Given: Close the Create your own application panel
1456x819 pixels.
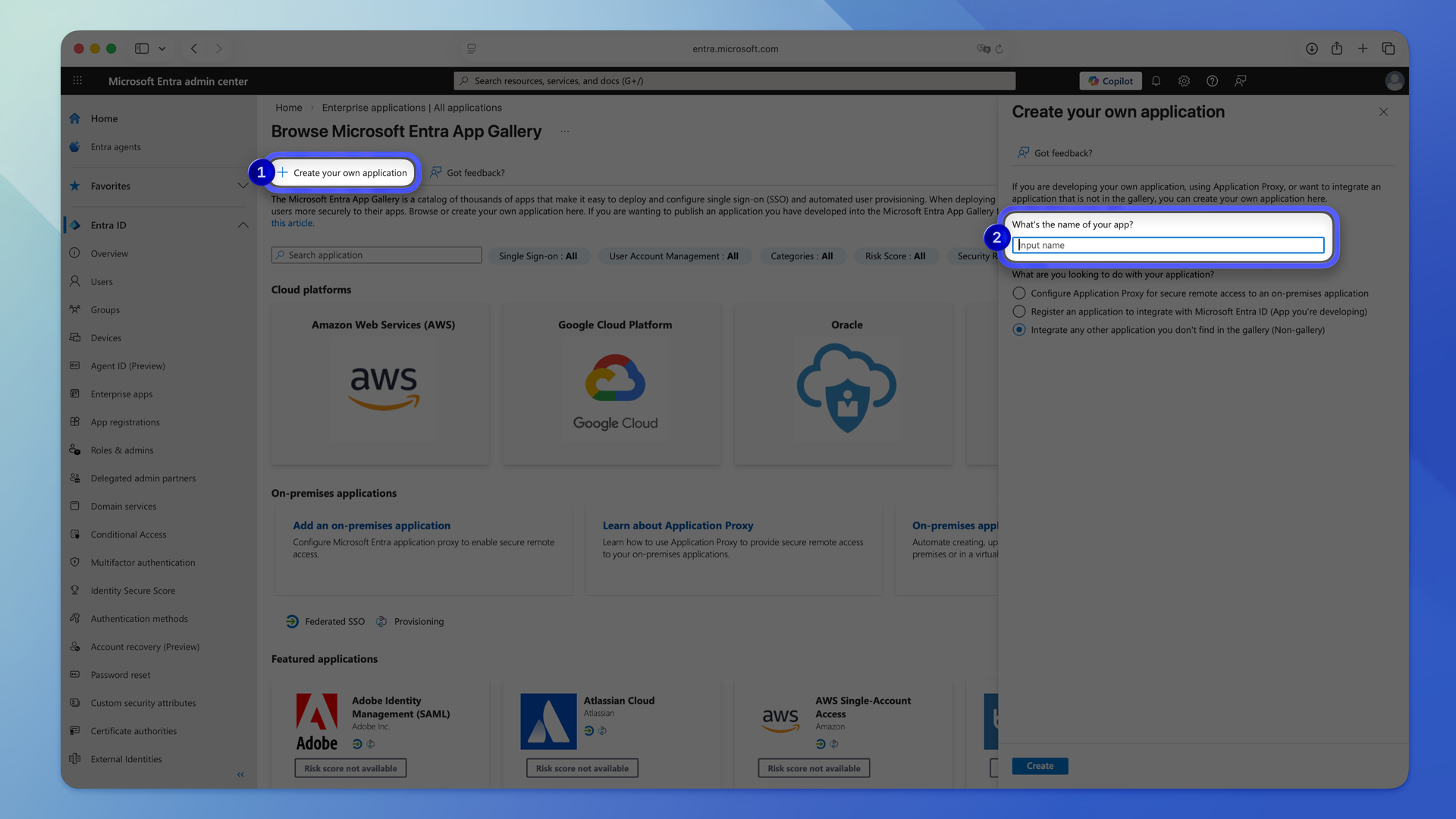Looking at the screenshot, I should 1383,111.
